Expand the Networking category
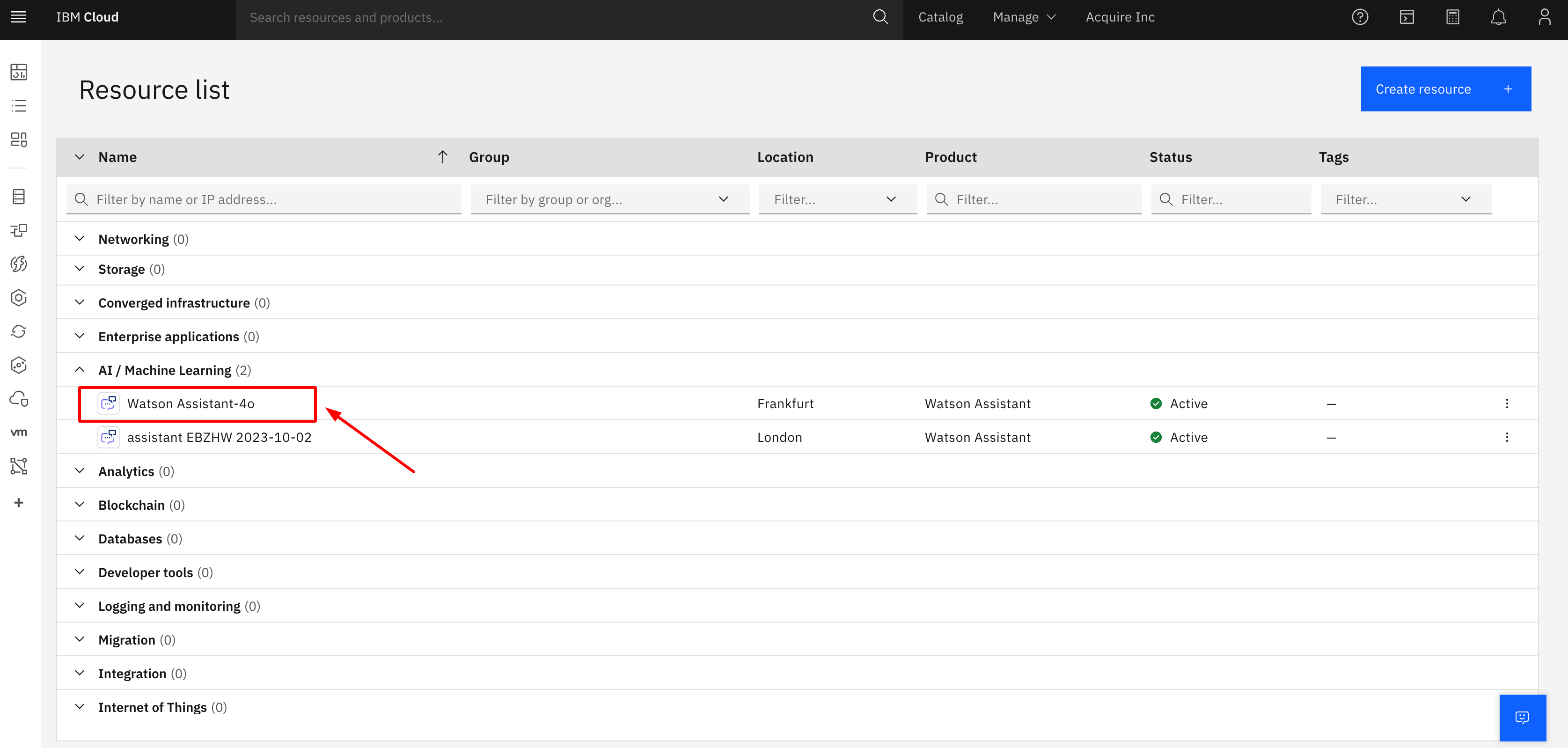The height and width of the screenshot is (748, 1568). (x=80, y=239)
